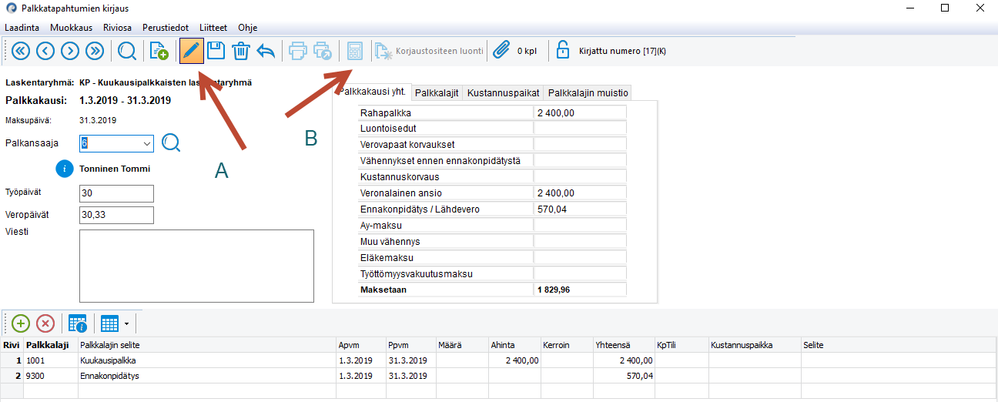Click the Selite column header
This screenshot has height=402, width=998.
[899, 345]
